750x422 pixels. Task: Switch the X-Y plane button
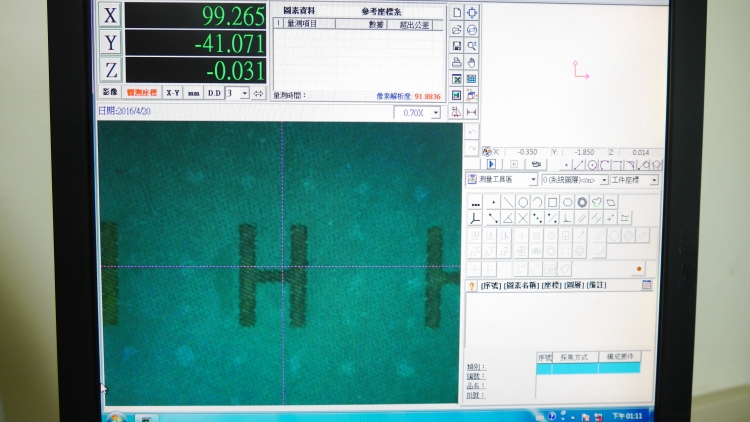coord(173,93)
